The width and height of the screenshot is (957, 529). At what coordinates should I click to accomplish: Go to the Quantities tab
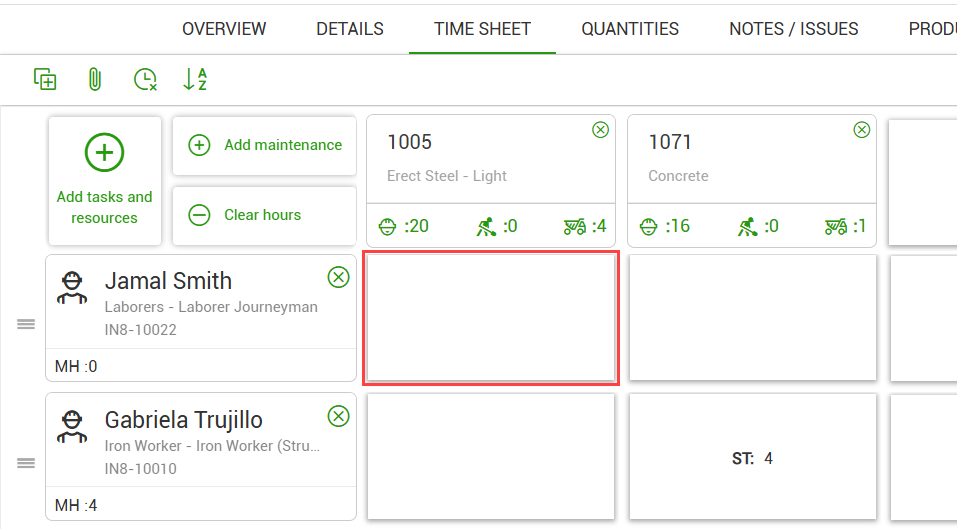point(630,29)
